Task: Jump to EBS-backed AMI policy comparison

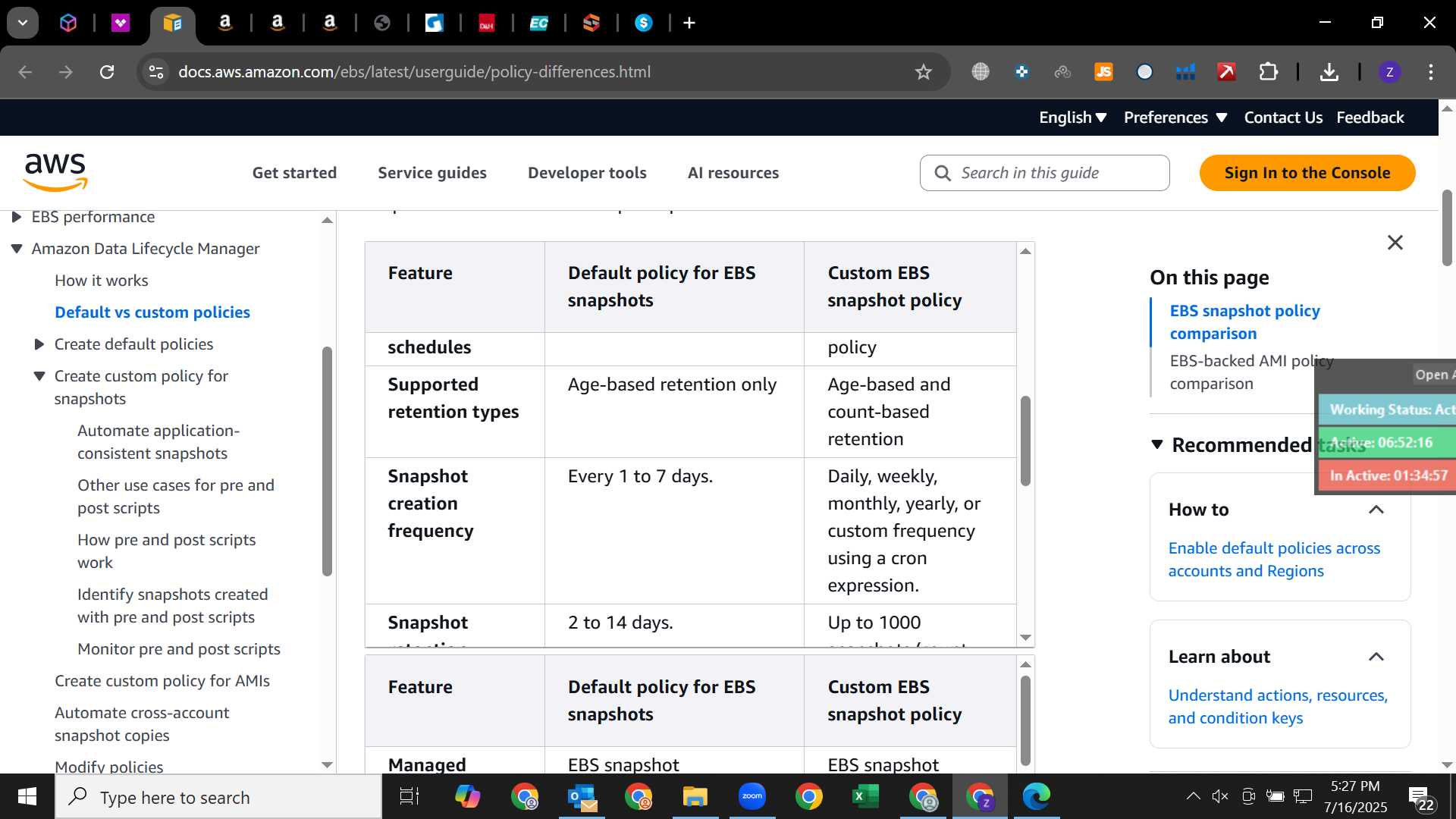Action: 1251,372
